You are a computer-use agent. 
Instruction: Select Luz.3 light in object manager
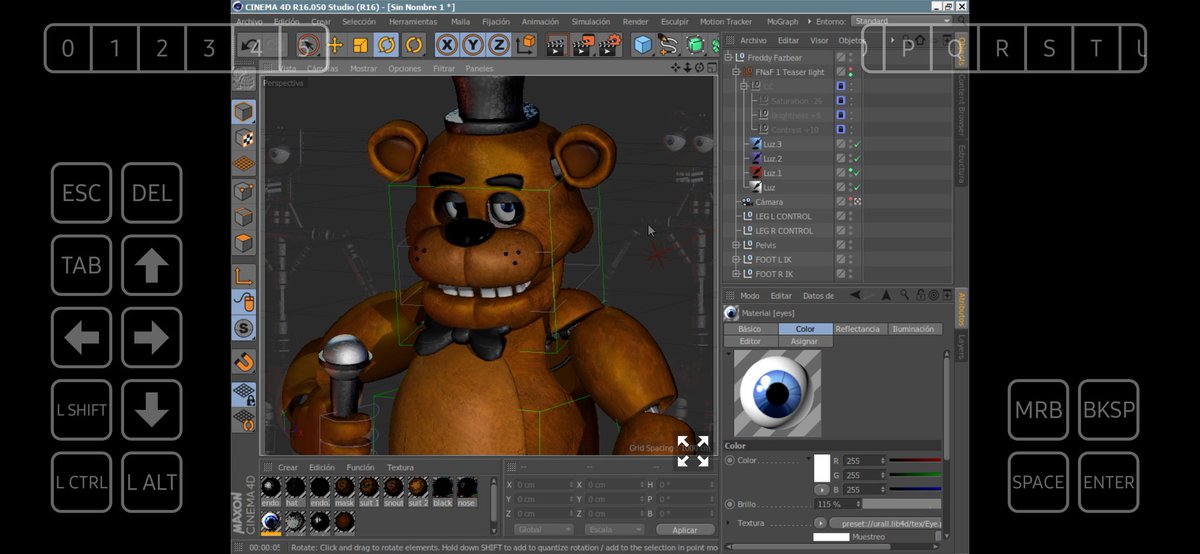click(x=772, y=144)
